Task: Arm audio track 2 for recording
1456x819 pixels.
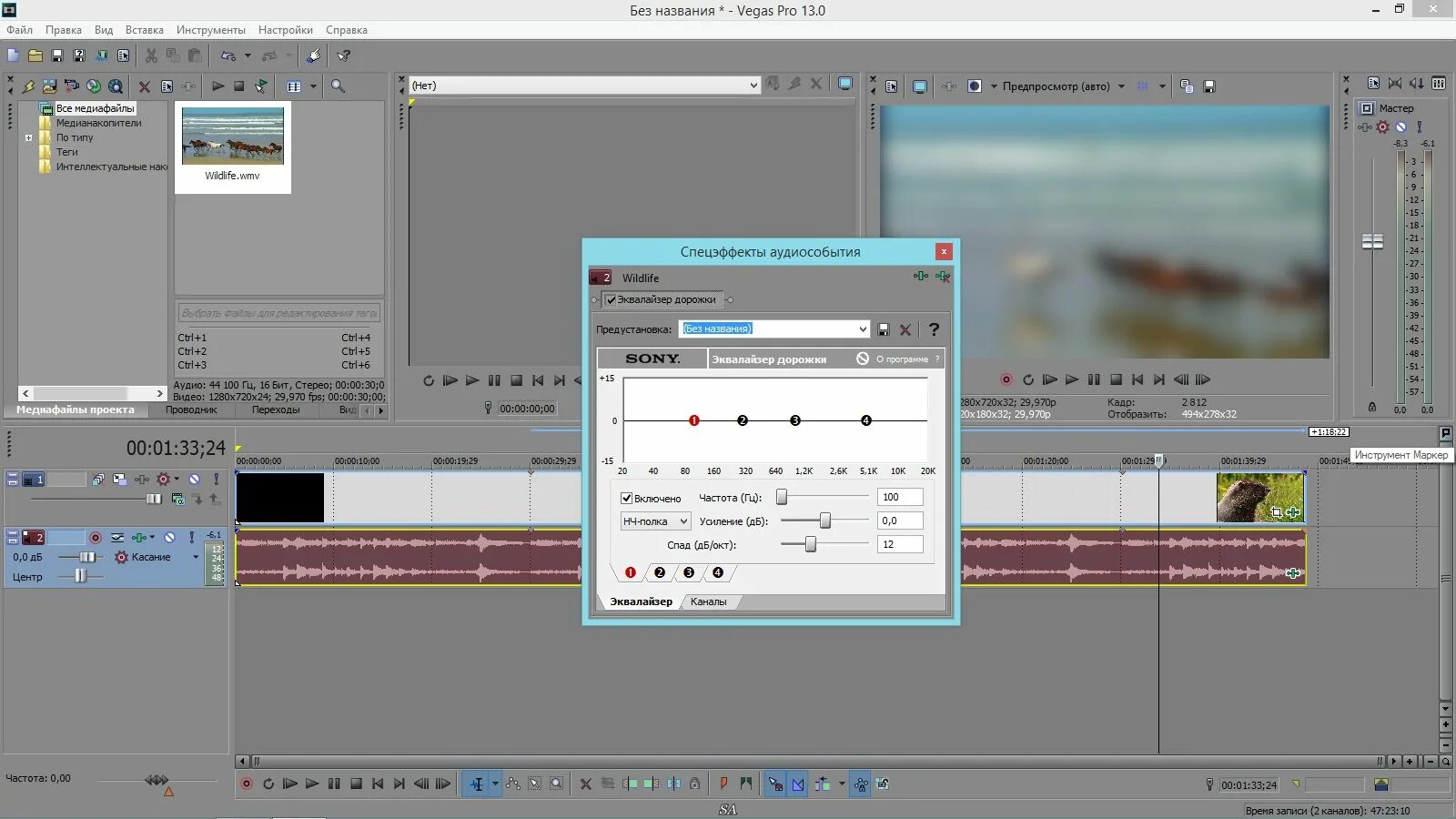Action: pyautogui.click(x=95, y=538)
